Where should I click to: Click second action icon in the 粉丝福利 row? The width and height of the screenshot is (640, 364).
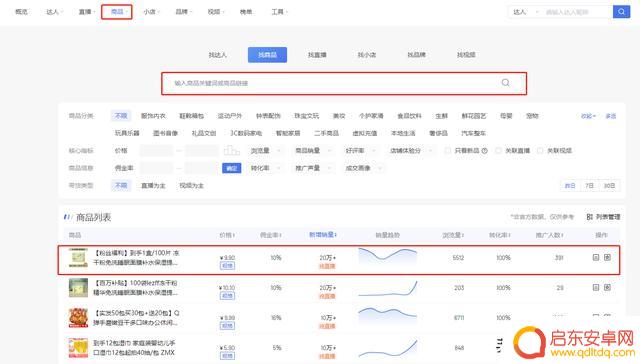point(607,257)
